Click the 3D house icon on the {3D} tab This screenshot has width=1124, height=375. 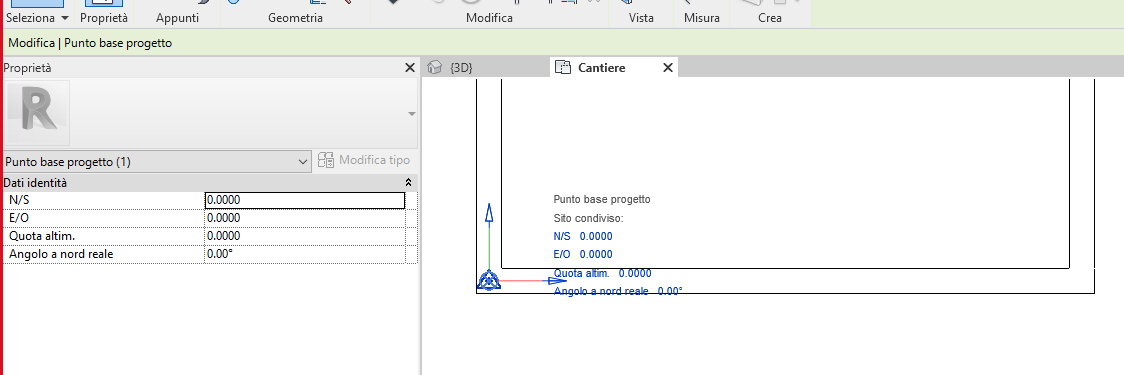point(434,67)
